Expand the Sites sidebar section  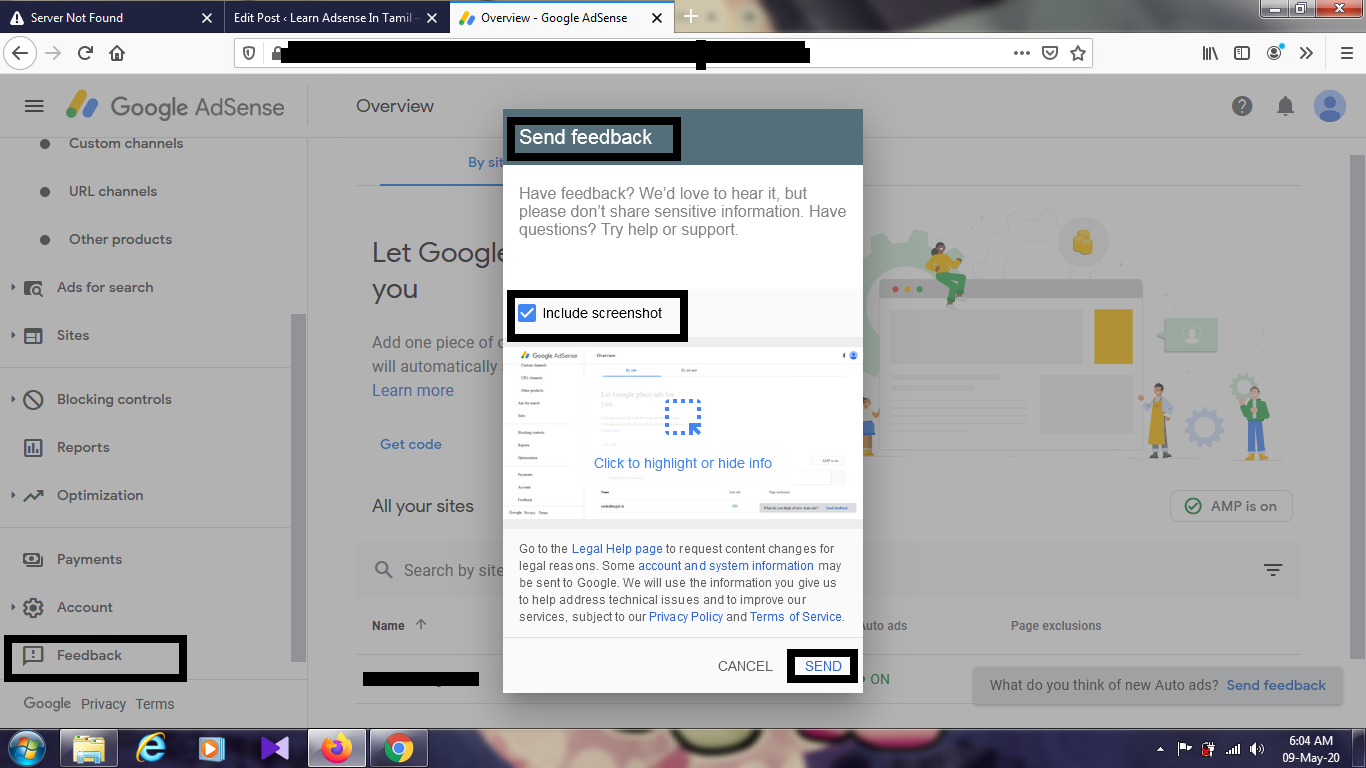pyautogui.click(x=72, y=336)
